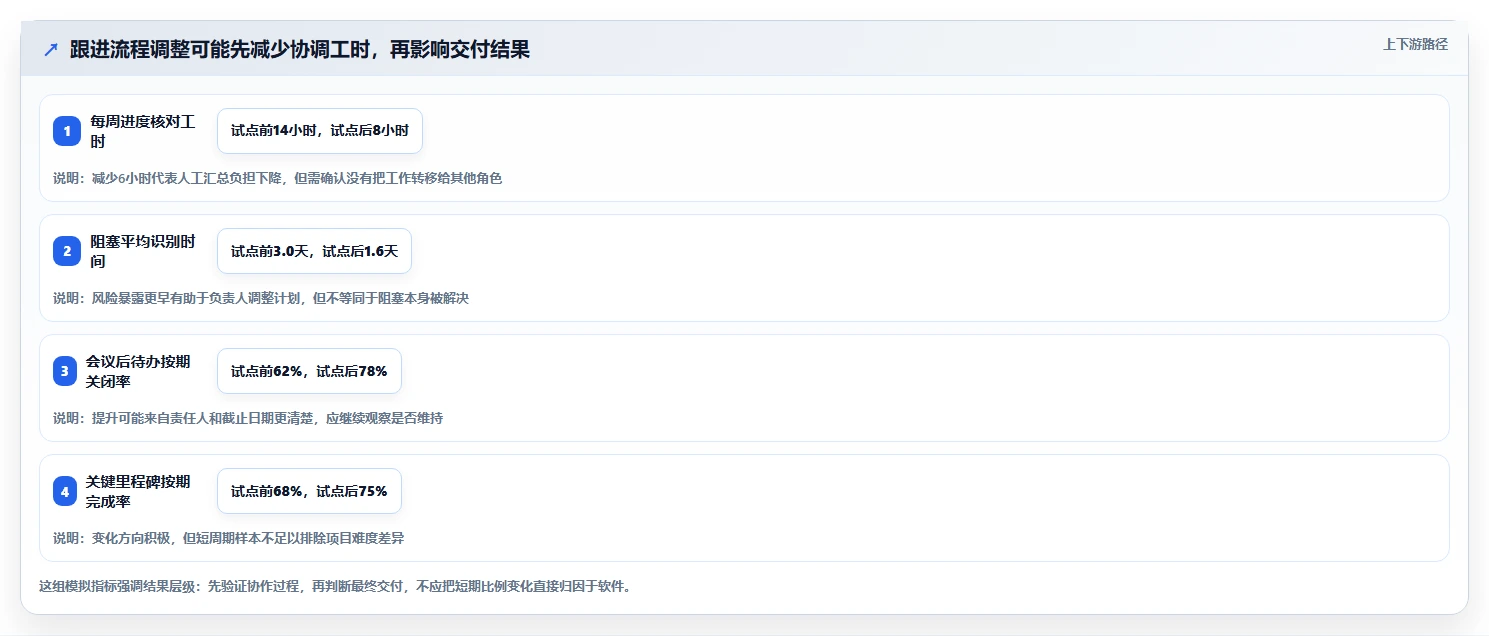Select the step 2 number badge
This screenshot has width=1489, height=636.
tap(67, 251)
